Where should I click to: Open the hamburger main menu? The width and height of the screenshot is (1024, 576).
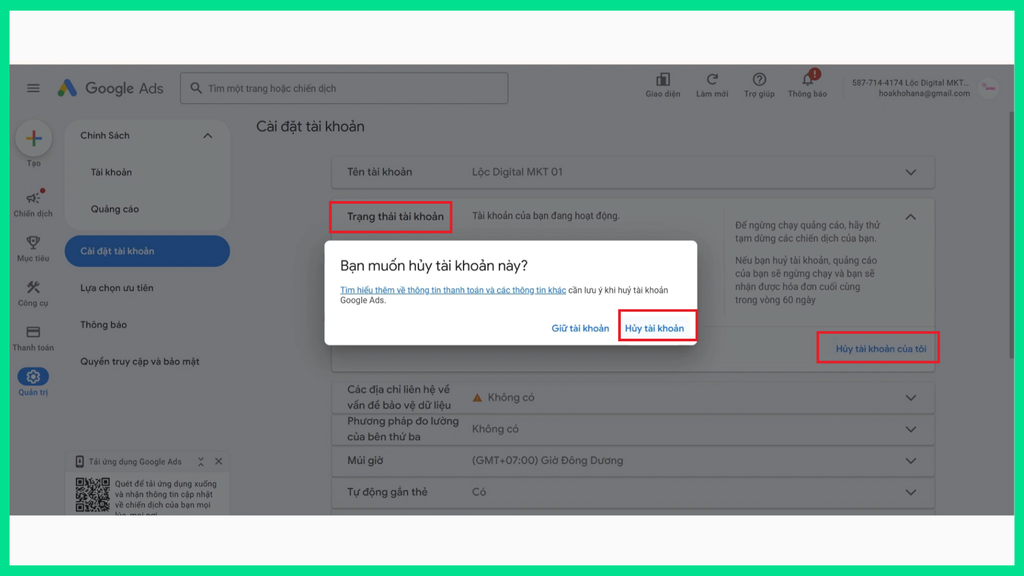click(33, 88)
